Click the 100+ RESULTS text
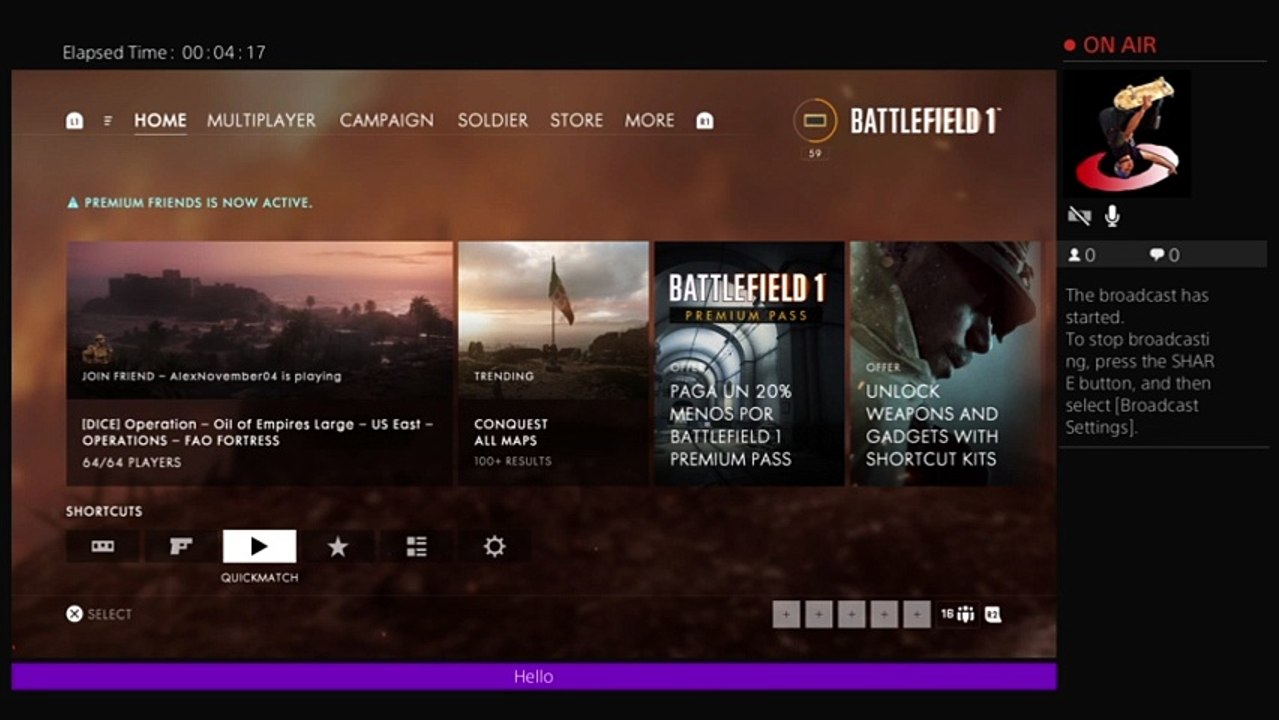The image size is (1279, 720). click(513, 461)
